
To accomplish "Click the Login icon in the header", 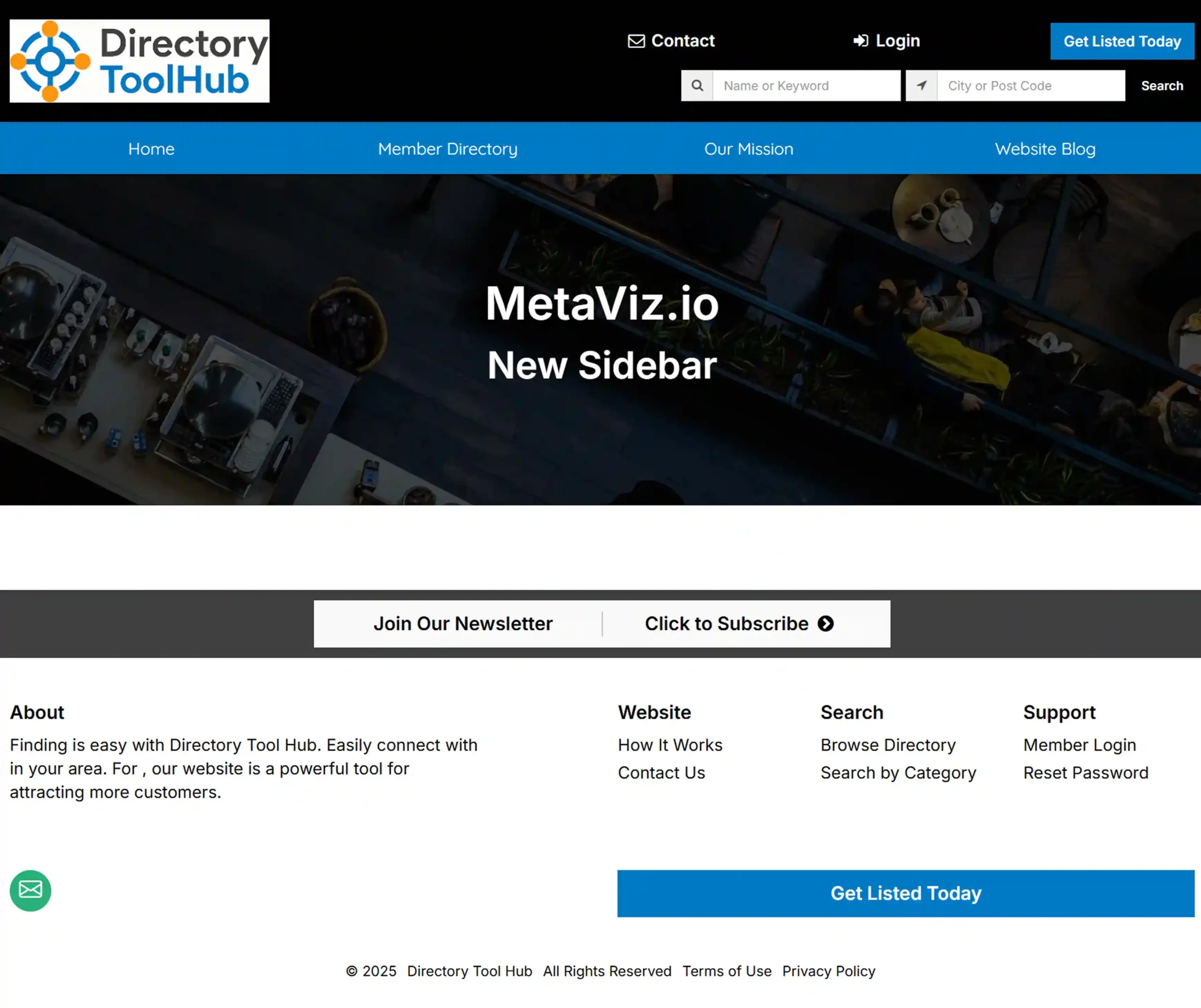I will (861, 41).
